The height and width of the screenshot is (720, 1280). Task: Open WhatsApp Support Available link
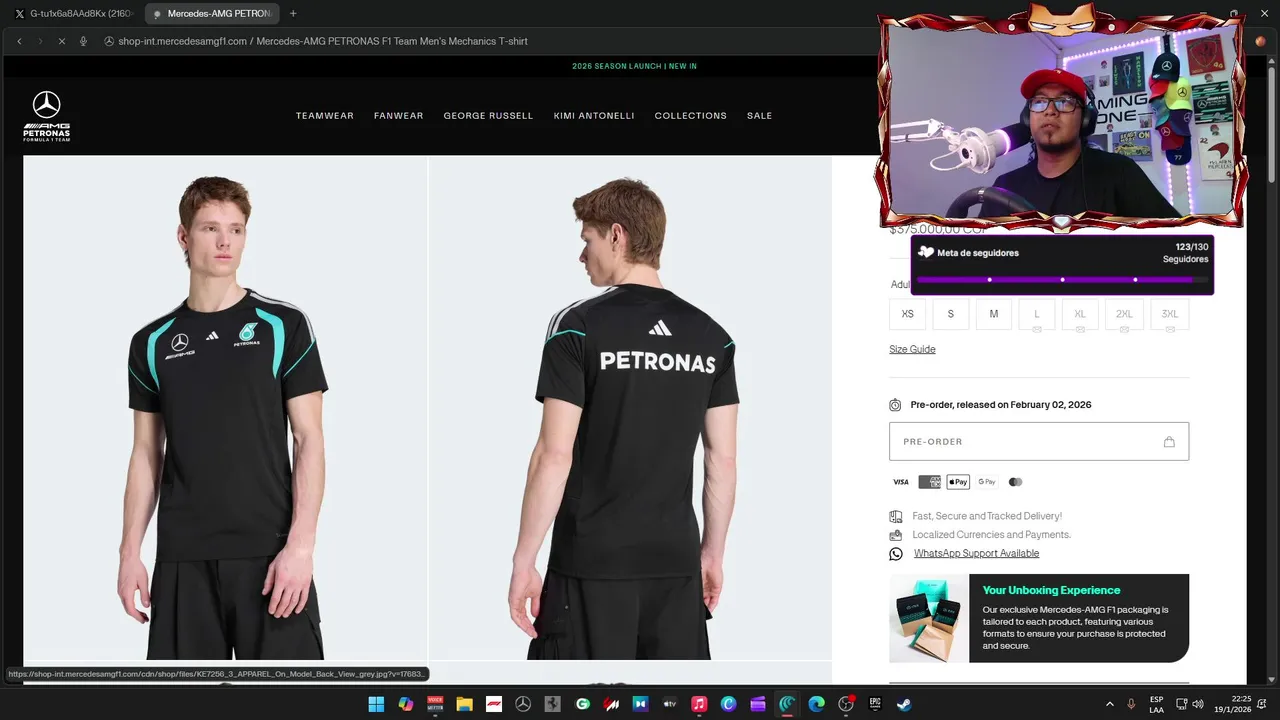[976, 554]
